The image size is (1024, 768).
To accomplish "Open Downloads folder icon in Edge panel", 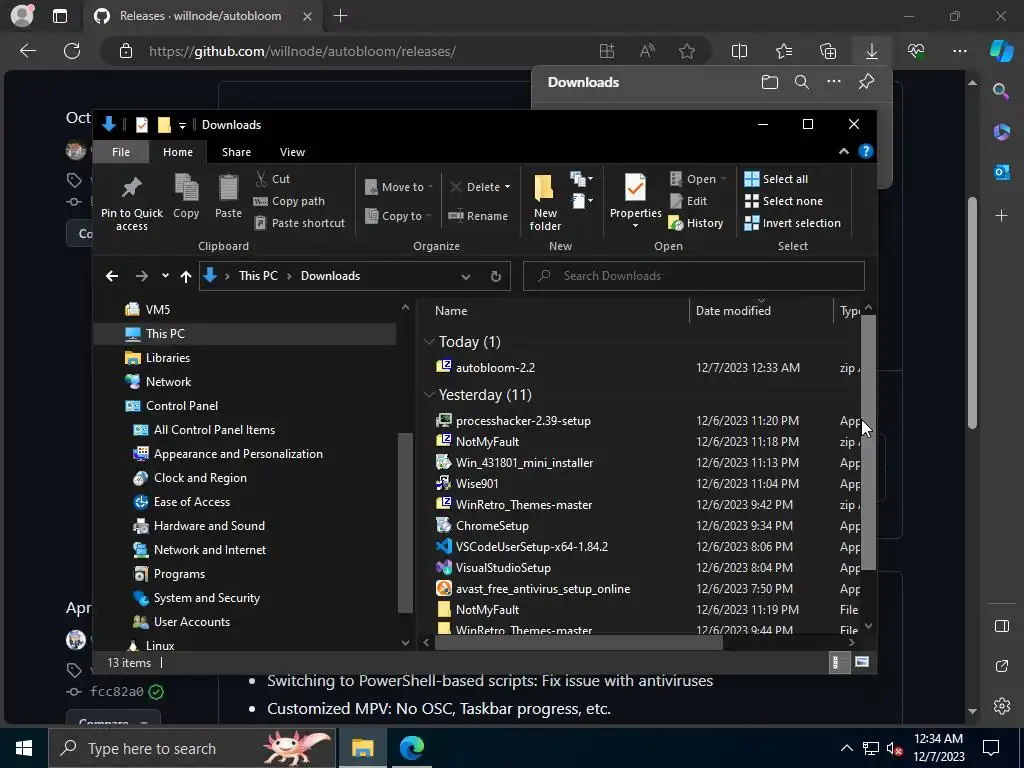I will [770, 82].
